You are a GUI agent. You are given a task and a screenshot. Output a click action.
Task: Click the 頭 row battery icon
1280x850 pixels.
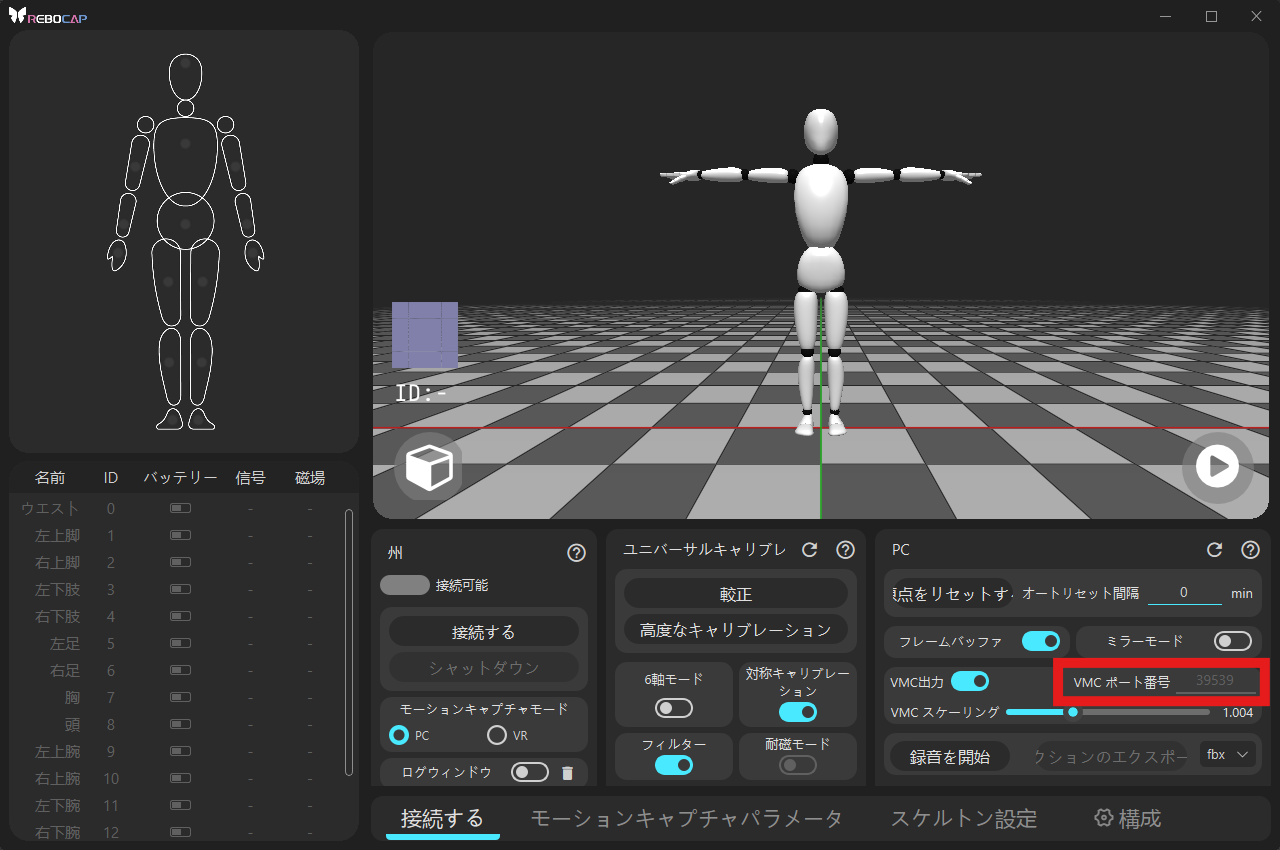click(x=180, y=724)
